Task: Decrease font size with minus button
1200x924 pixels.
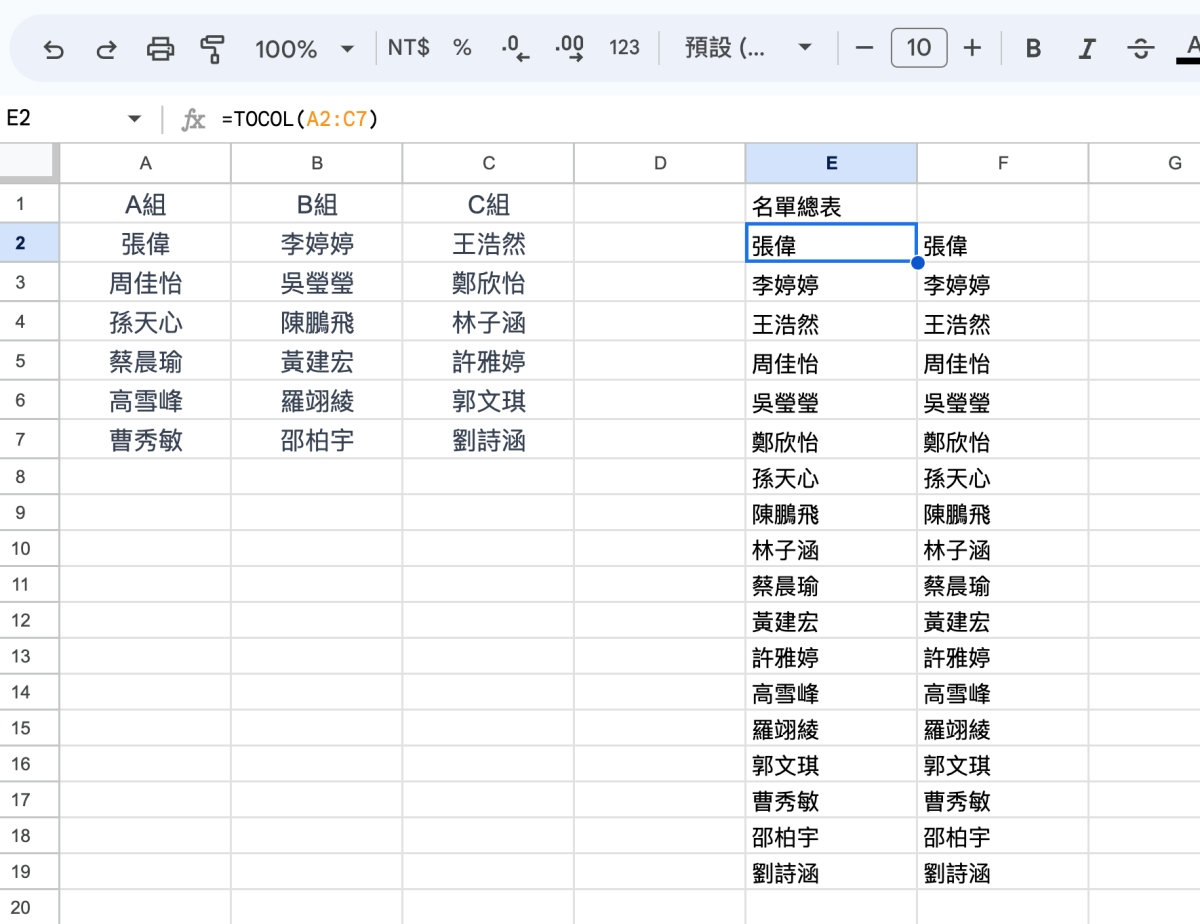Action: point(865,48)
